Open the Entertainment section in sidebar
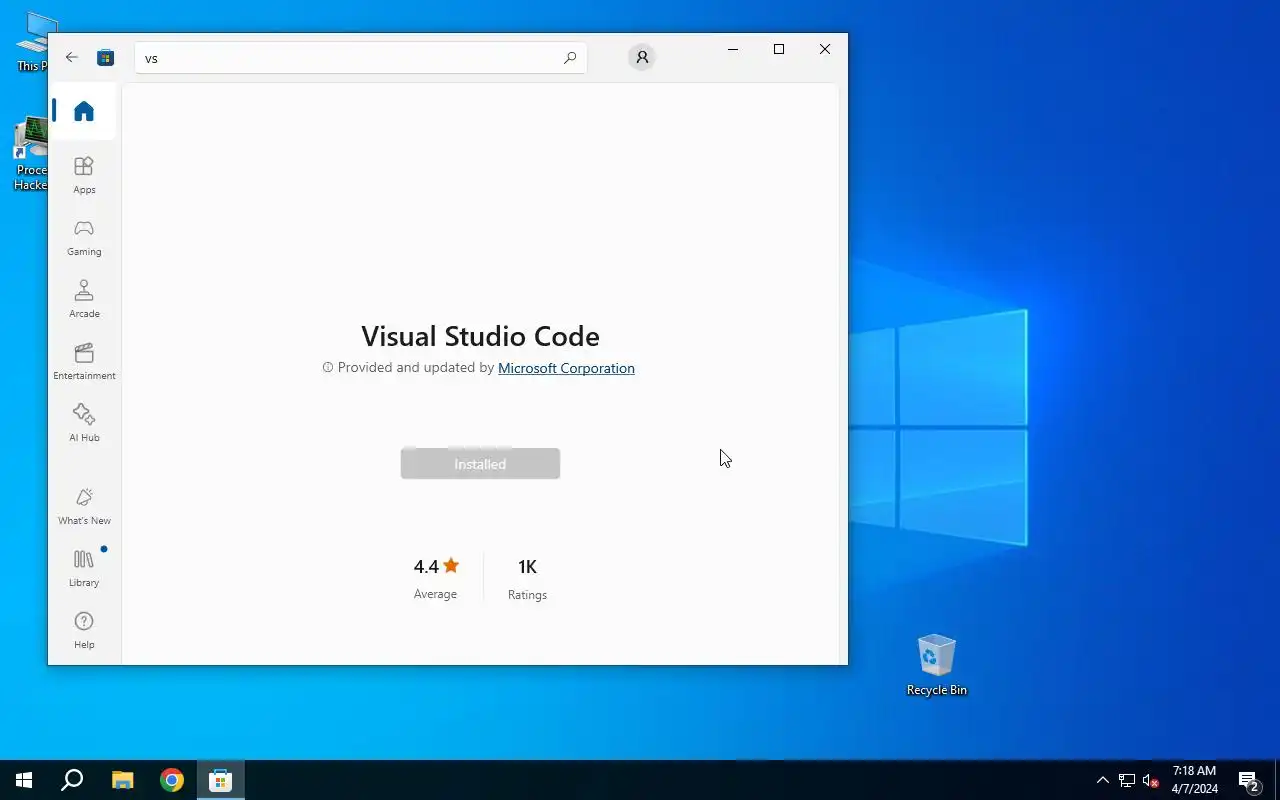This screenshot has height=800, width=1280. tap(84, 361)
